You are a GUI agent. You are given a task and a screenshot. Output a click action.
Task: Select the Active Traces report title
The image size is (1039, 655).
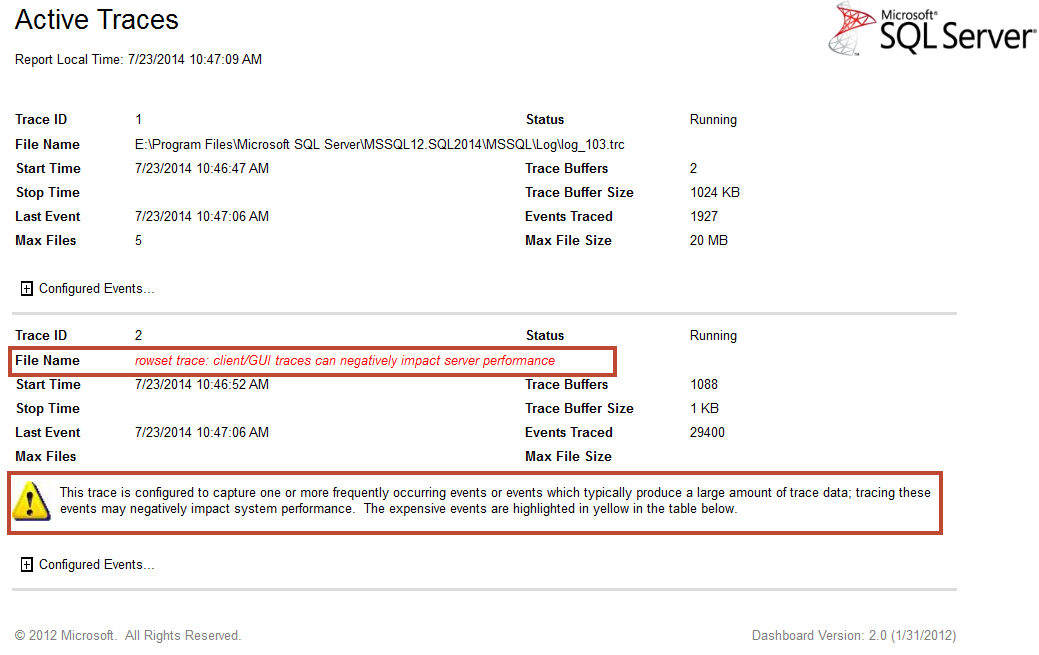pos(97,20)
